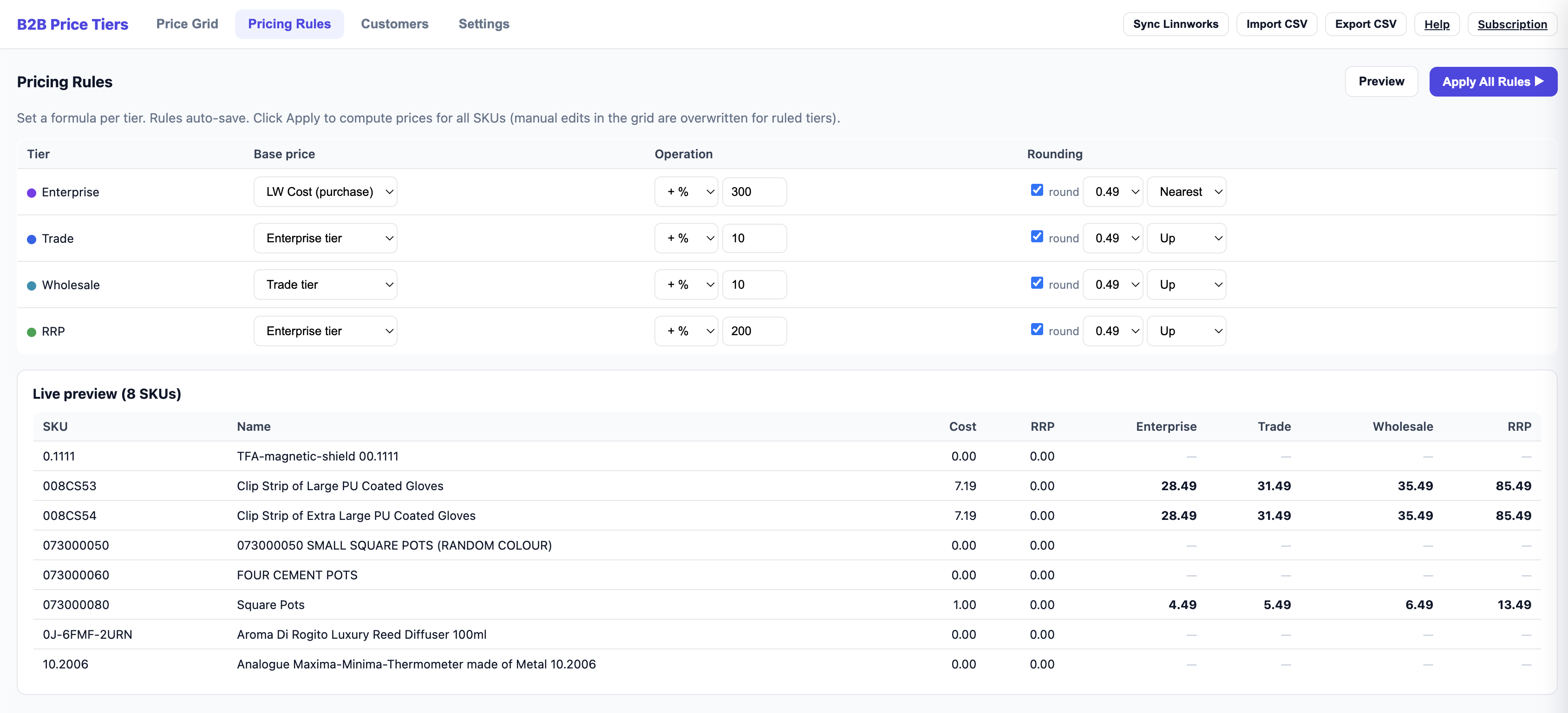Open Trade rounding ending 0.49 dropdown
1568x713 pixels.
point(1113,239)
